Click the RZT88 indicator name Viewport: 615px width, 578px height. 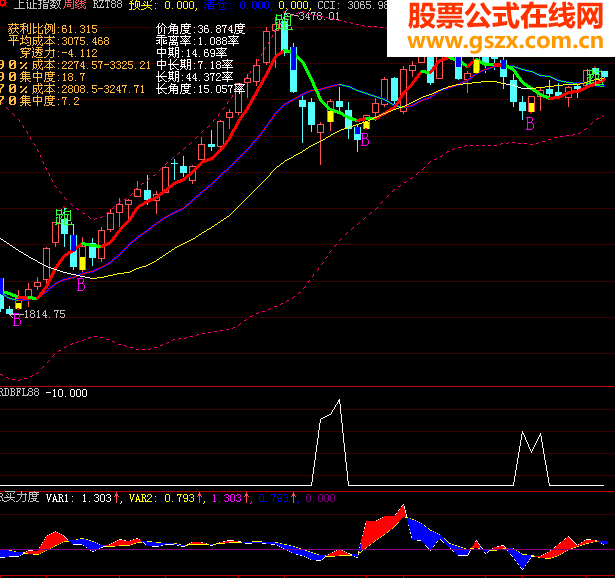pos(107,5)
